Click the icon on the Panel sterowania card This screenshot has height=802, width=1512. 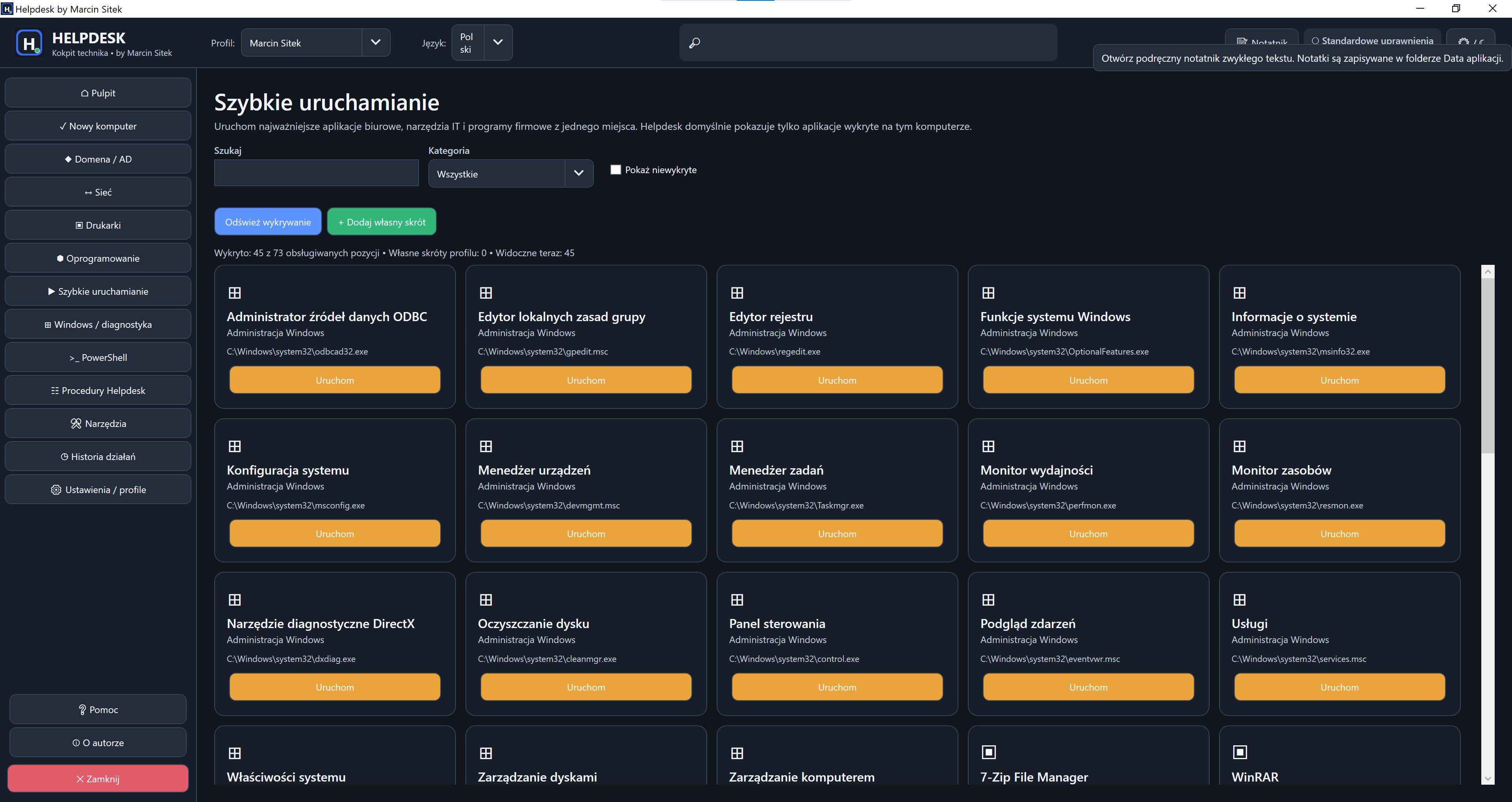coord(737,600)
